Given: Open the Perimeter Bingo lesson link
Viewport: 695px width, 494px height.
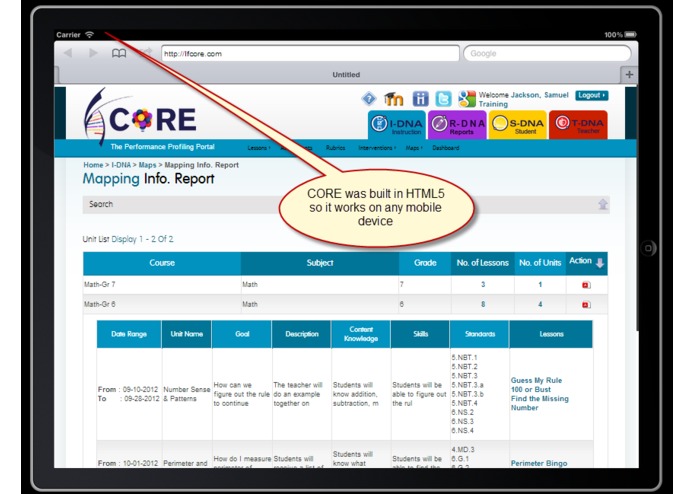Looking at the screenshot, I should 539,463.
